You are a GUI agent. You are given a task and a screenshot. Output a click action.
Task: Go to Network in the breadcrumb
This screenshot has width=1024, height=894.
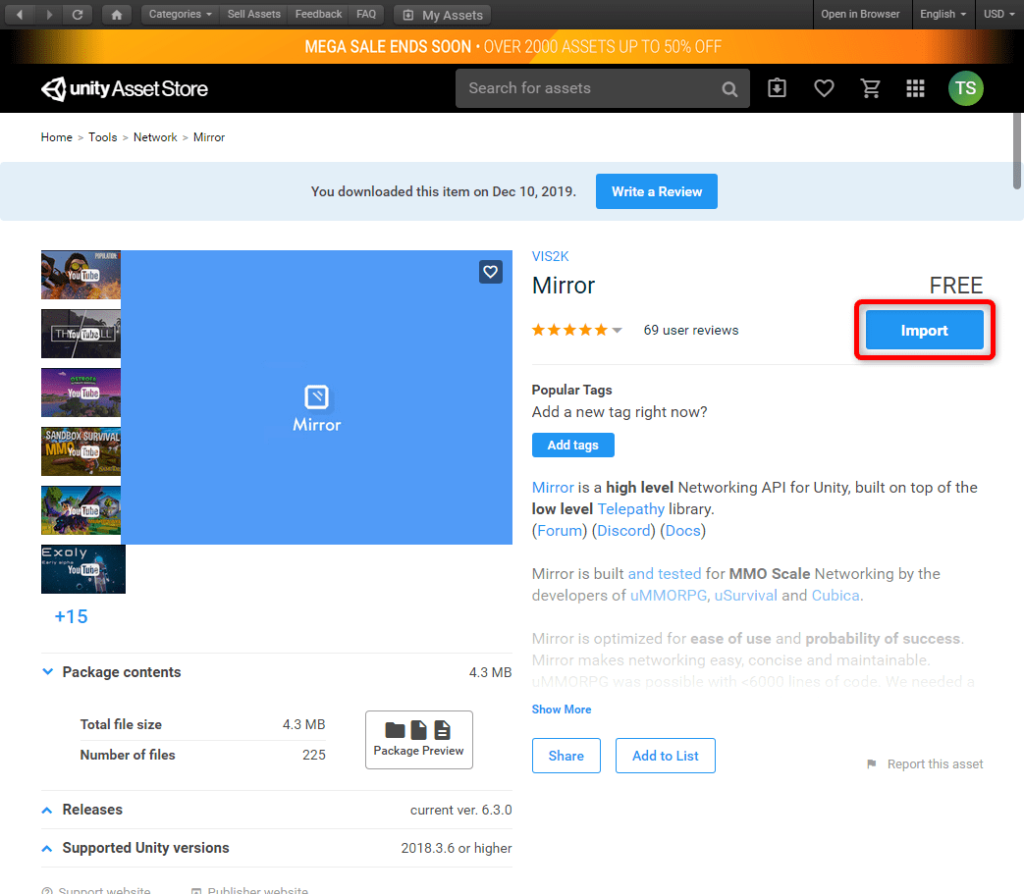tap(155, 137)
